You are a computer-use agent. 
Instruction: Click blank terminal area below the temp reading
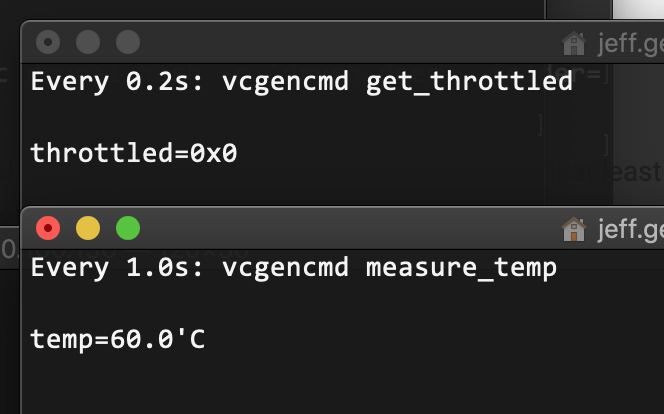pos(300,385)
